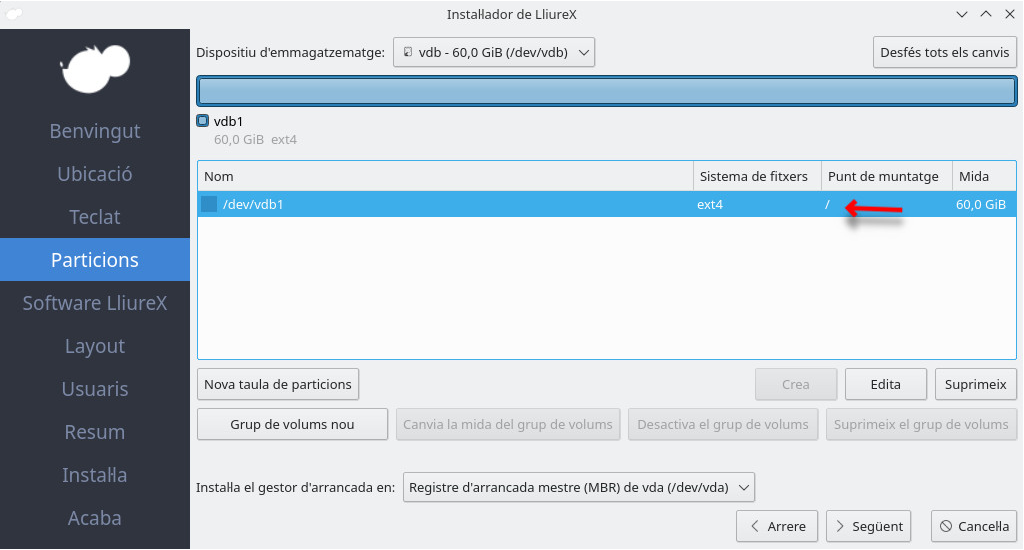Select Acaba step in sidebar
The image size is (1024, 550).
point(95,519)
